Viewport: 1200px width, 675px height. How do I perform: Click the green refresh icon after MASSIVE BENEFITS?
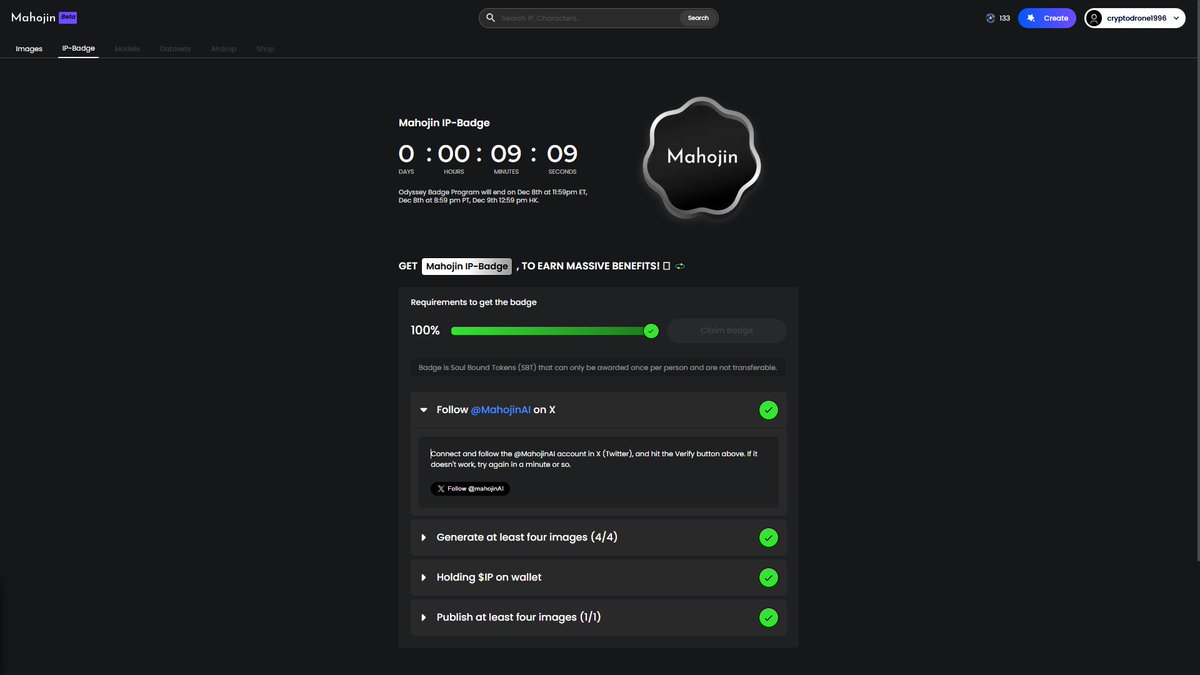point(680,266)
